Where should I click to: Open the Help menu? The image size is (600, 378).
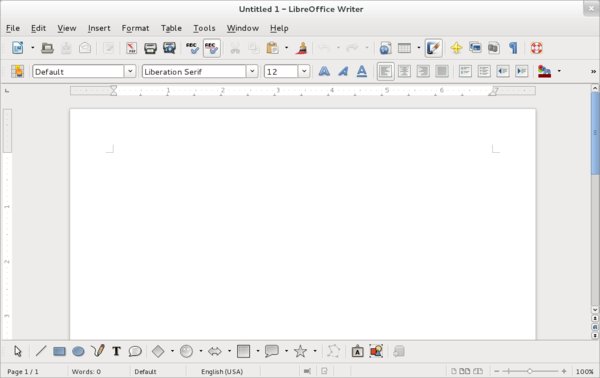[279, 28]
